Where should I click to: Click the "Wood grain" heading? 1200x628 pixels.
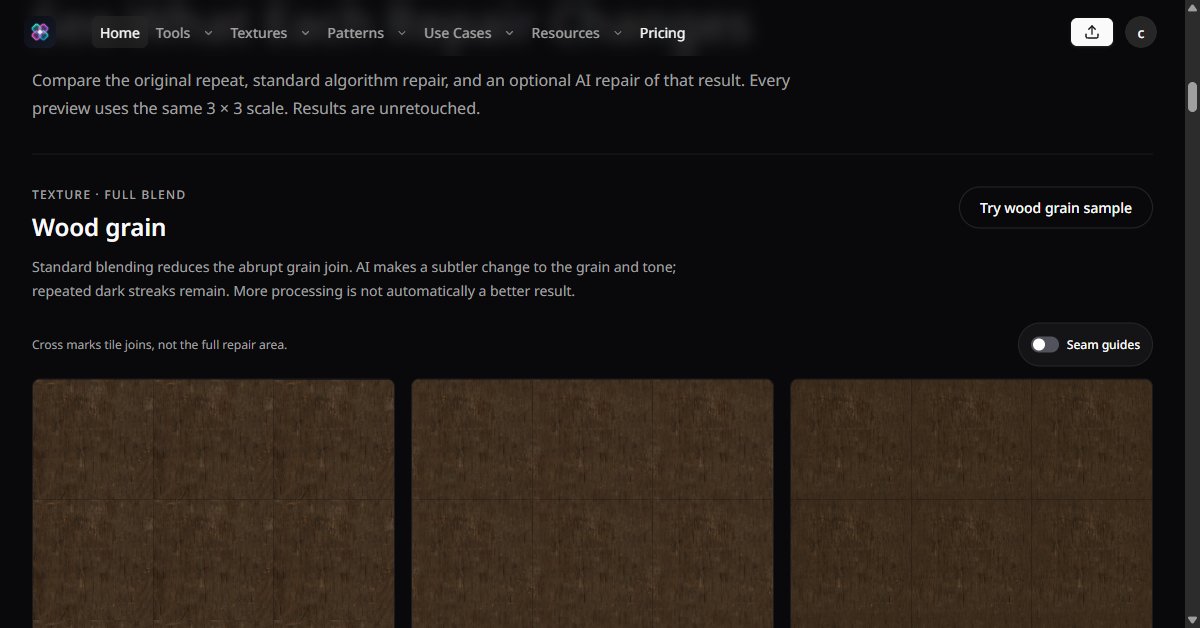pos(99,227)
